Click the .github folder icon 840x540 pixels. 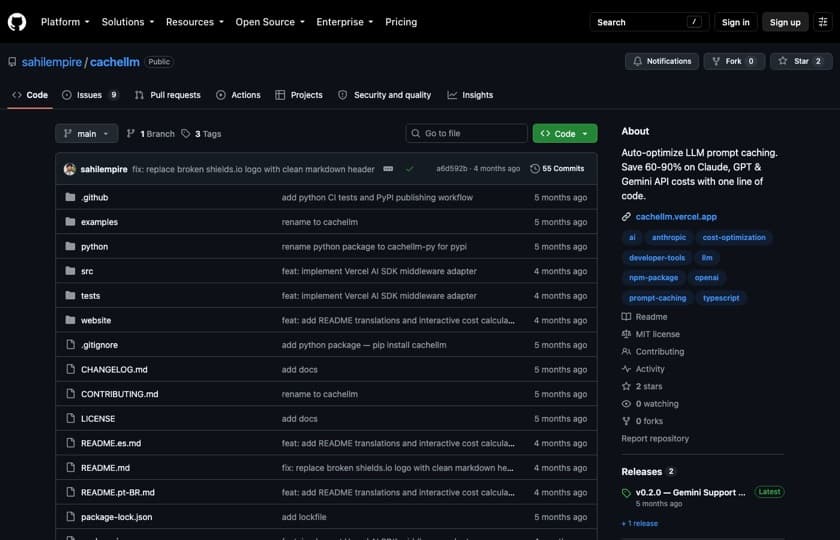coord(70,197)
